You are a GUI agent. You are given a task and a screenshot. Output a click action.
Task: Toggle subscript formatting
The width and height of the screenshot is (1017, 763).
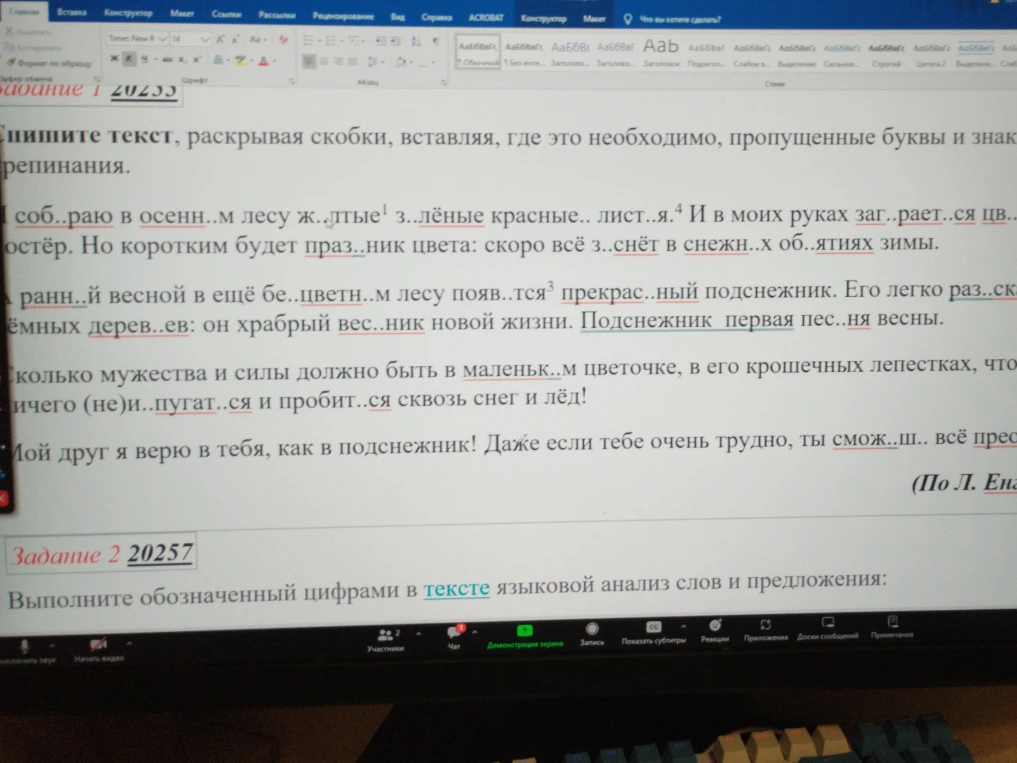coord(182,60)
